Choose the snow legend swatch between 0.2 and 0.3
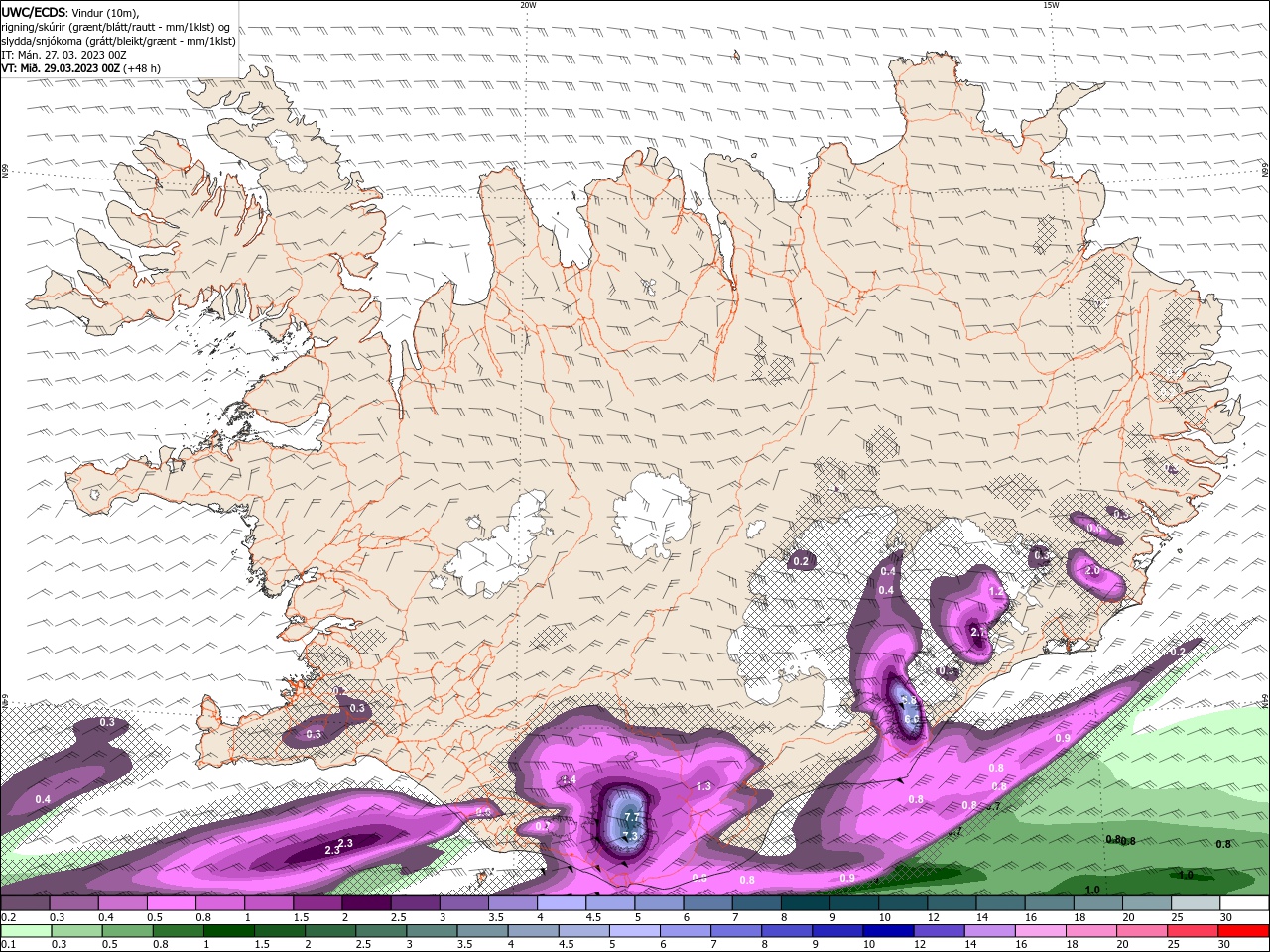 (26, 903)
